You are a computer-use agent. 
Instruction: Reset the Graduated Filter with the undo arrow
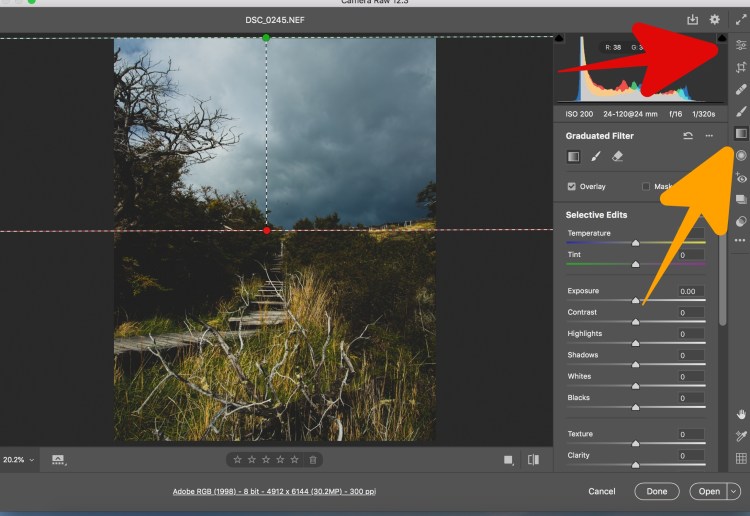point(688,136)
